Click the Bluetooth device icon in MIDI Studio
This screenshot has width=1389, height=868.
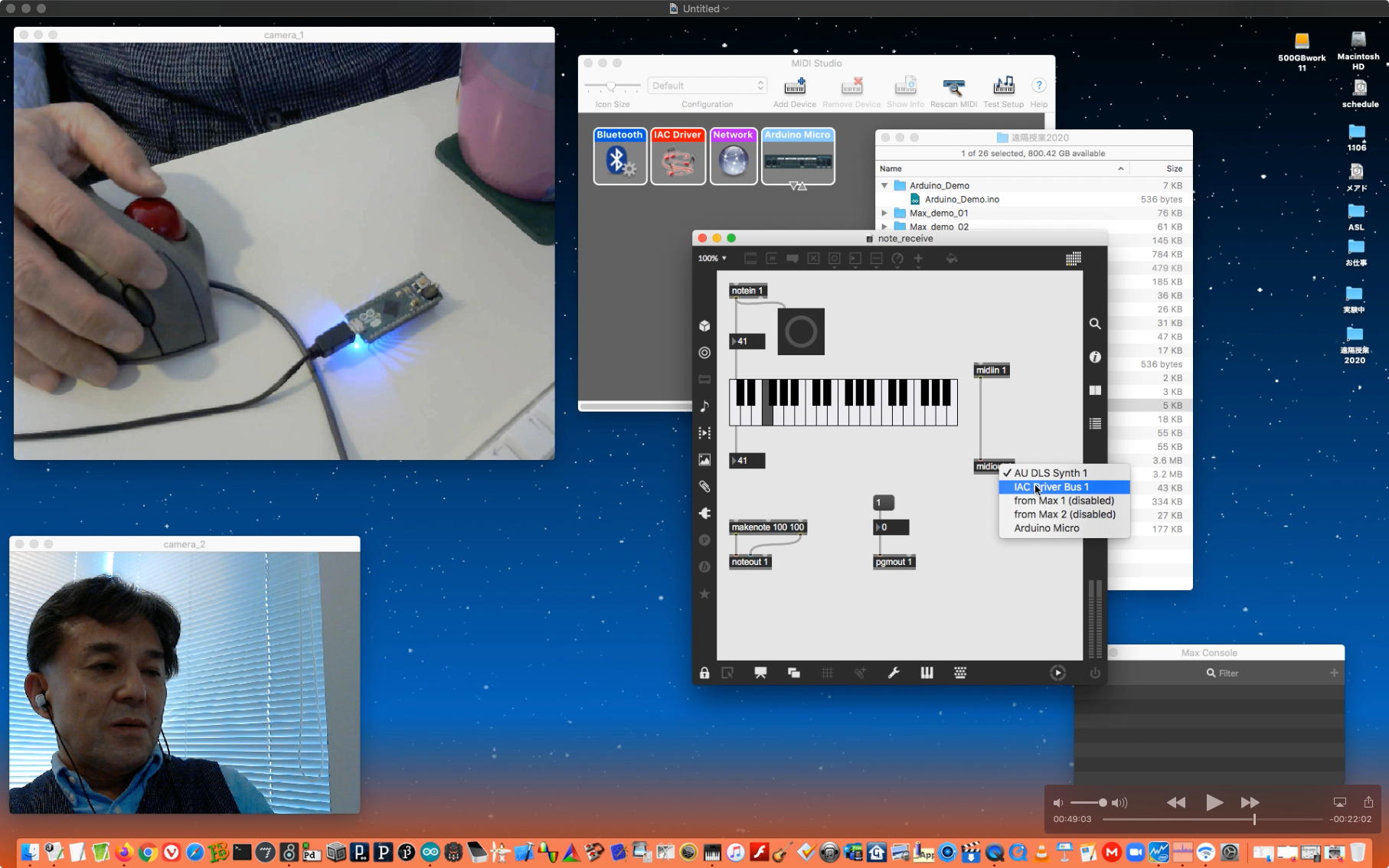tap(619, 157)
